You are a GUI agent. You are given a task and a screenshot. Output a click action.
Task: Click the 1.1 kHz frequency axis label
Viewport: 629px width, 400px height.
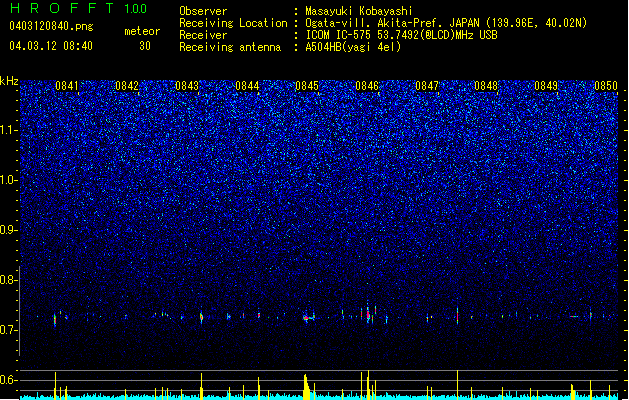coord(9,130)
